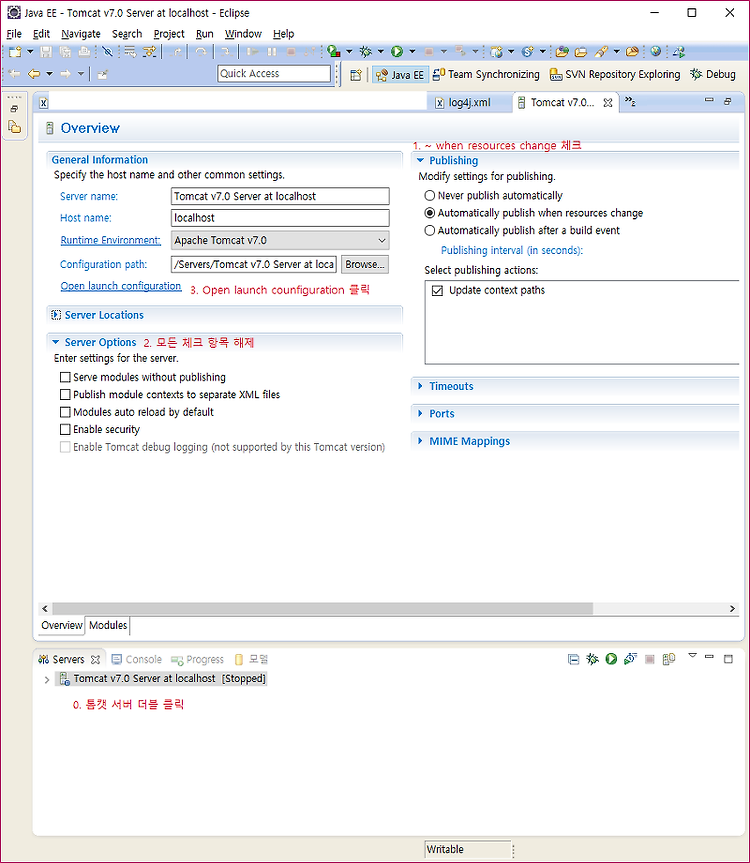Expand the Server Locations section

pyautogui.click(x=56, y=315)
